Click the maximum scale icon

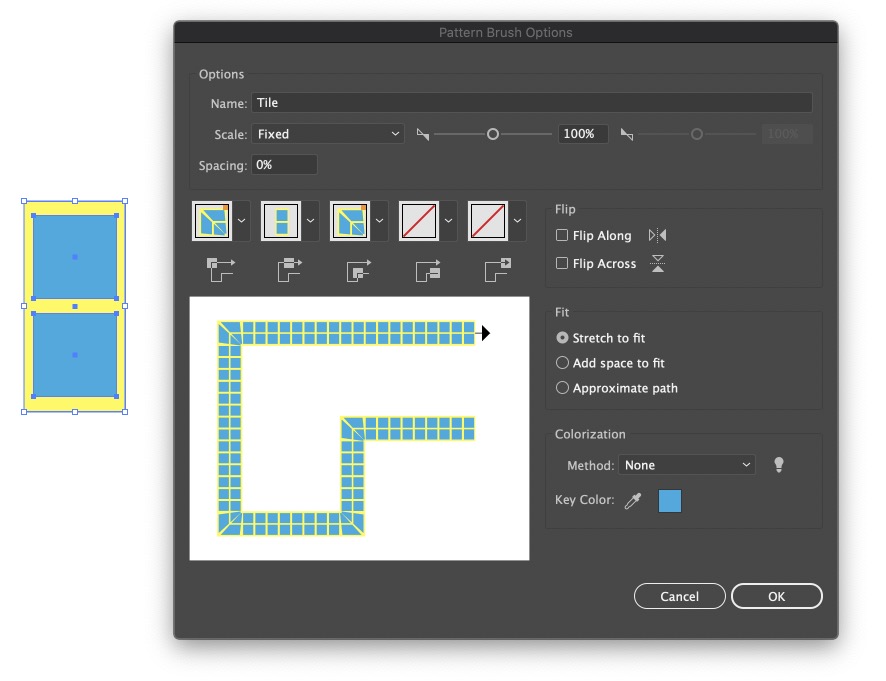[627, 134]
